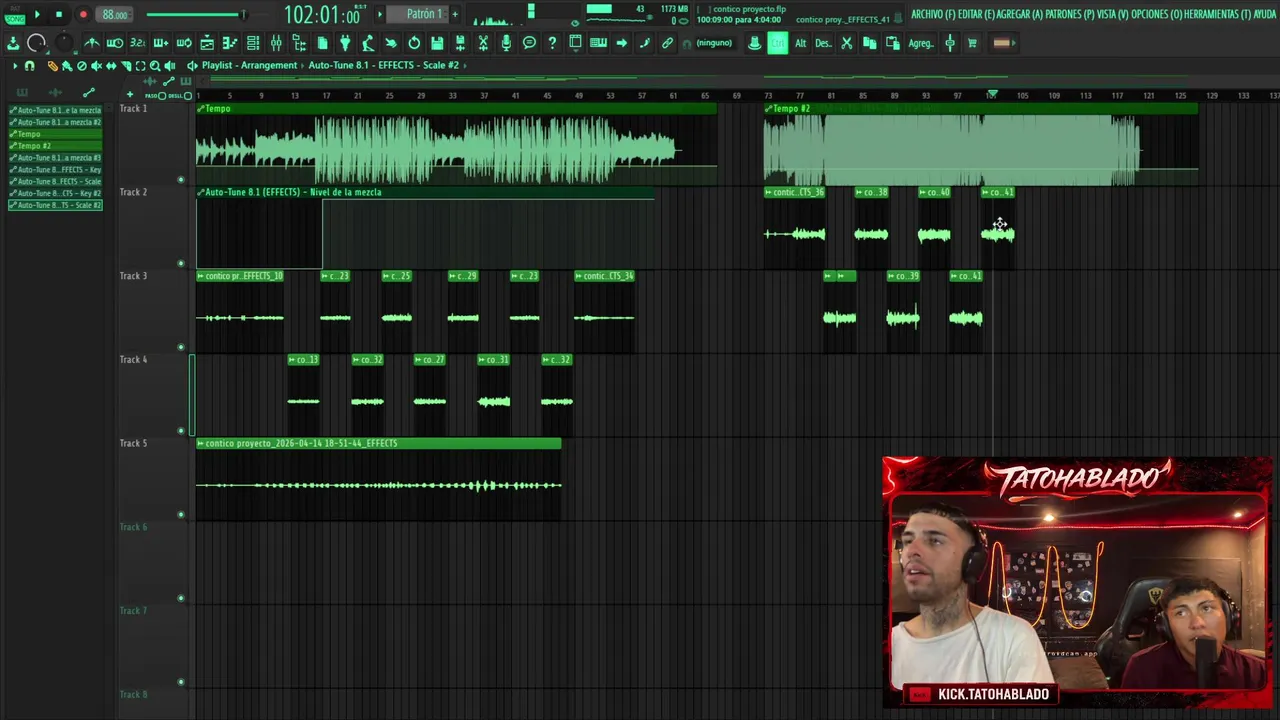Select the Tempo #2 item in picker list
1280x720 pixels.
click(55, 146)
